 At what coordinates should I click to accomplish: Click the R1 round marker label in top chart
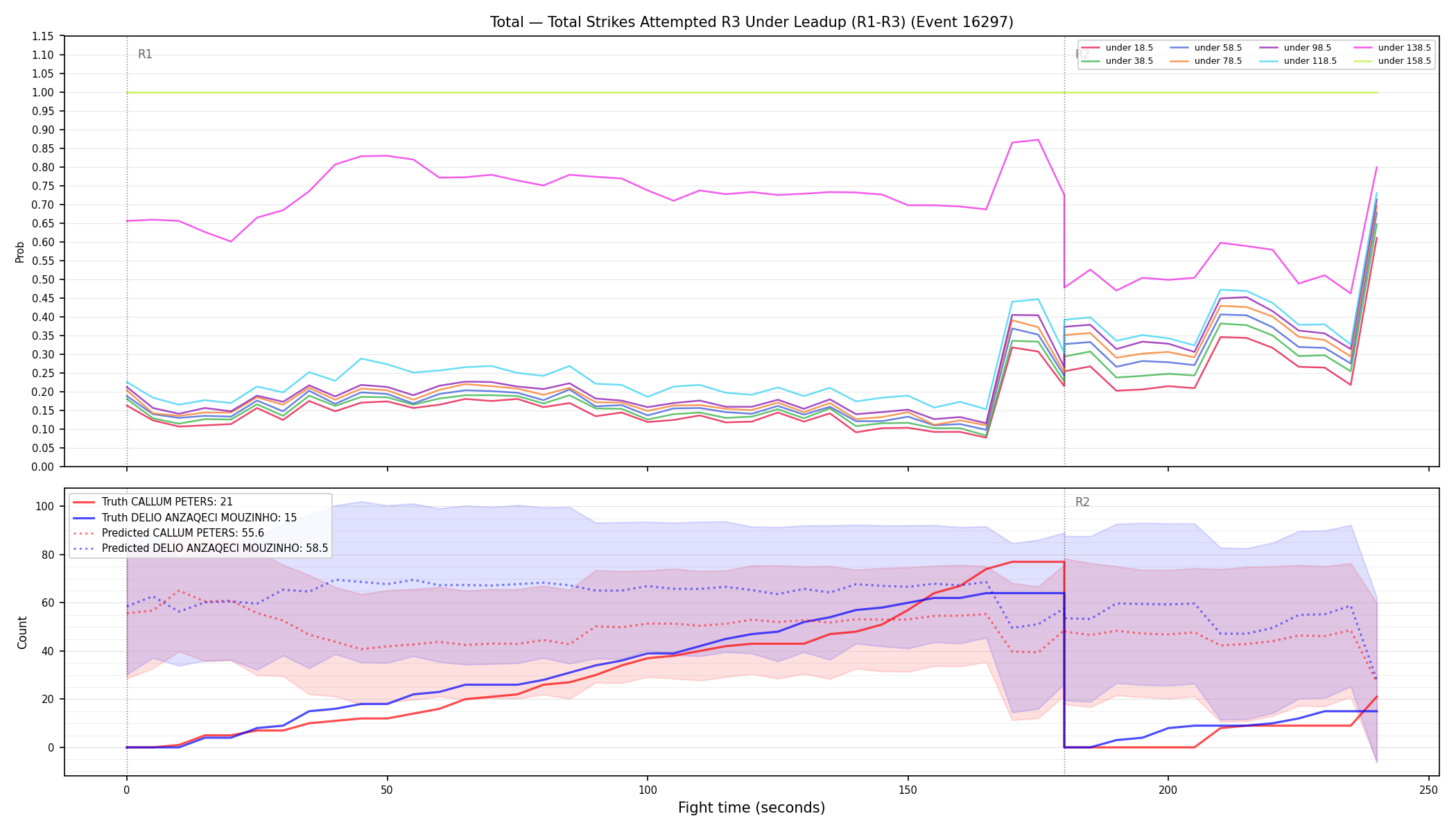(x=145, y=54)
